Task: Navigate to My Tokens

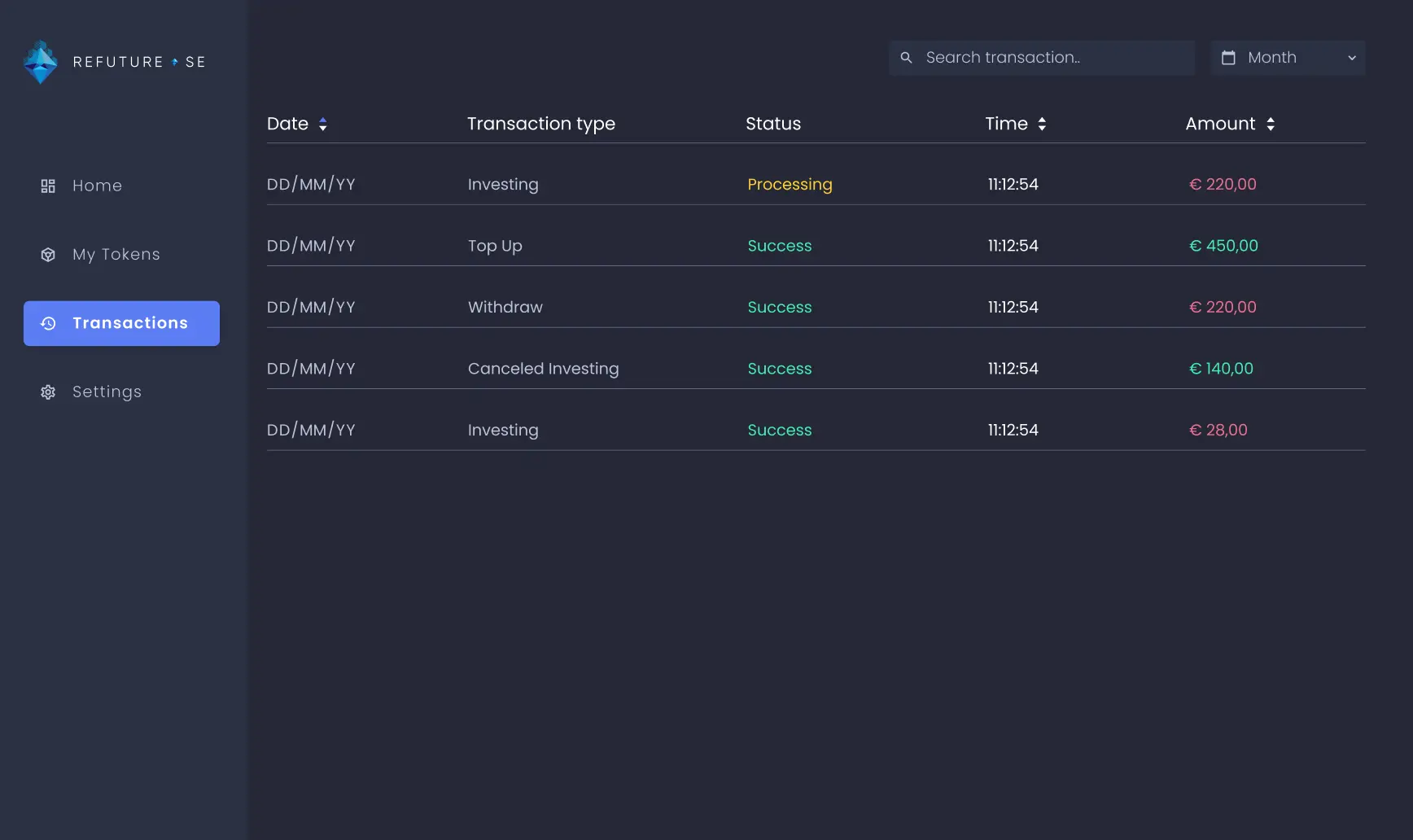Action: (116, 254)
